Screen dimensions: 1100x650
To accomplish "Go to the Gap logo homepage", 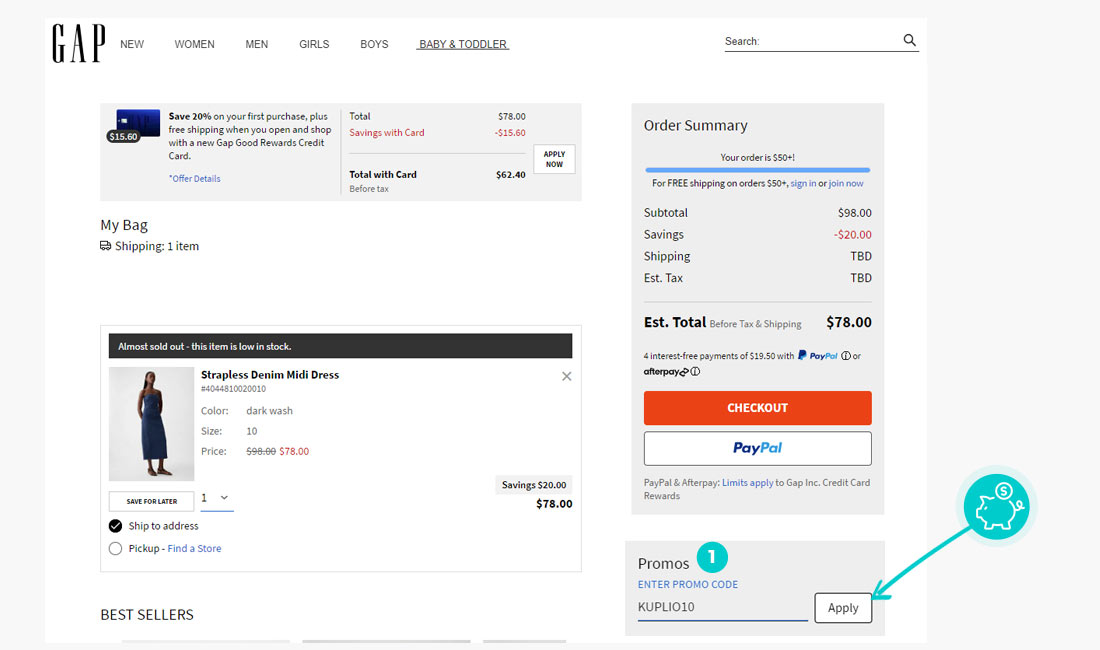I will [x=79, y=43].
